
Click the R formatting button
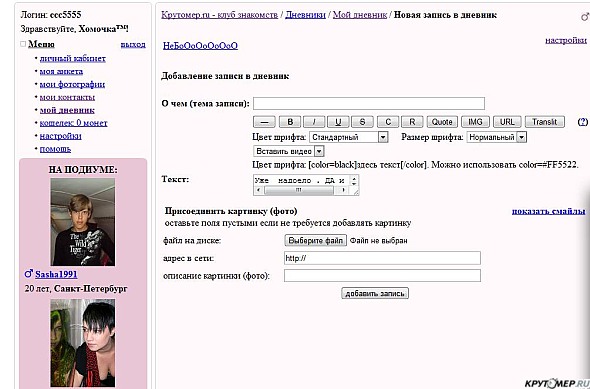click(x=412, y=122)
